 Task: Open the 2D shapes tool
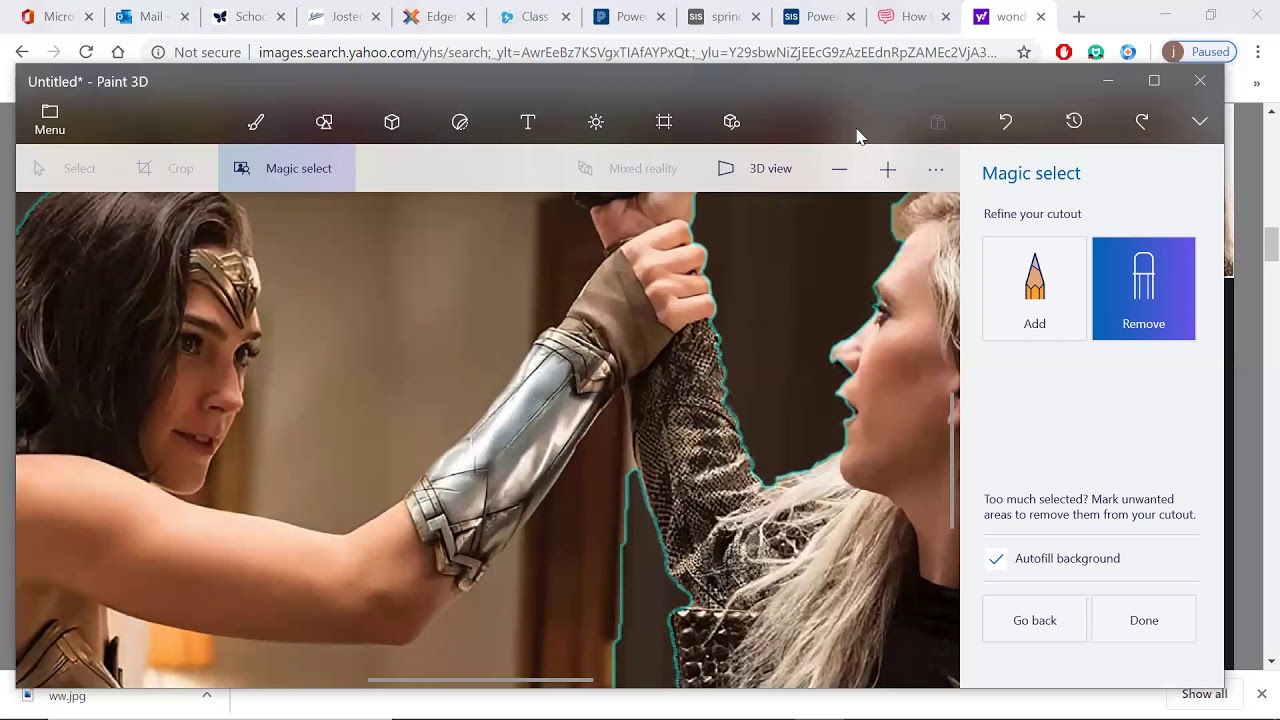pyautogui.click(x=324, y=122)
